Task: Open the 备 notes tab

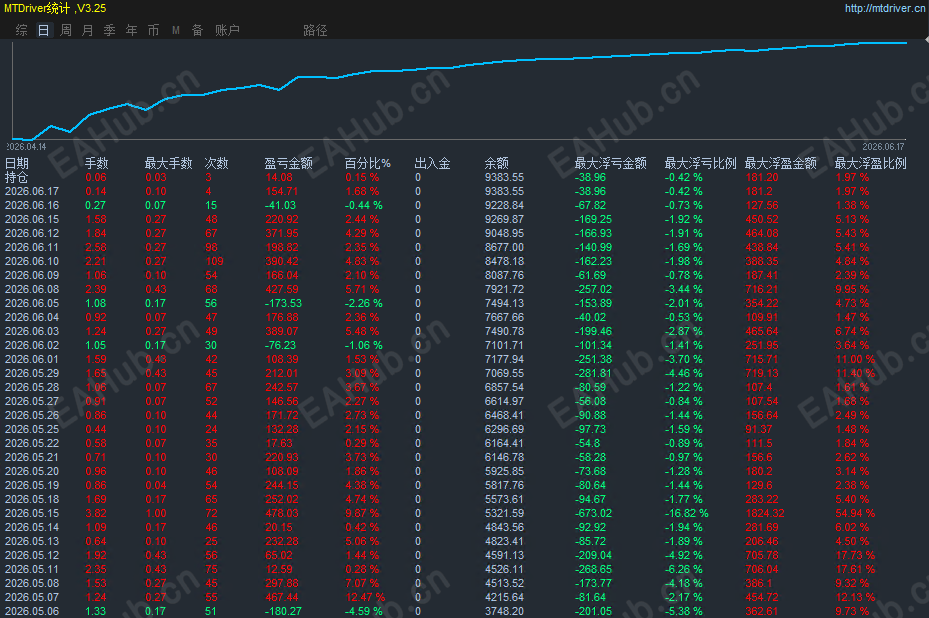Action: pyautogui.click(x=197, y=30)
